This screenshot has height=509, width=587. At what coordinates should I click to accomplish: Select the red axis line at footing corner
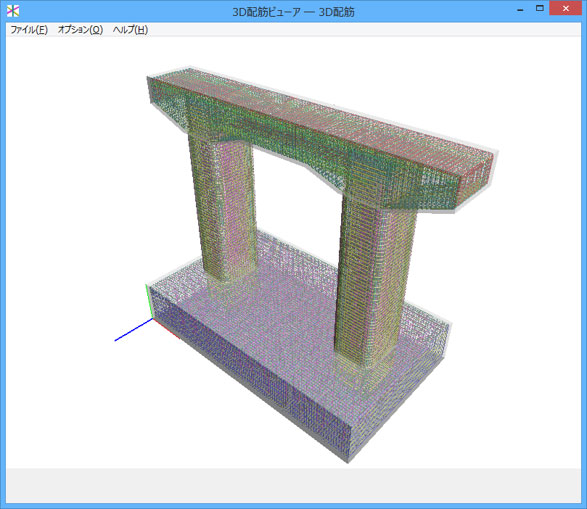(166, 329)
